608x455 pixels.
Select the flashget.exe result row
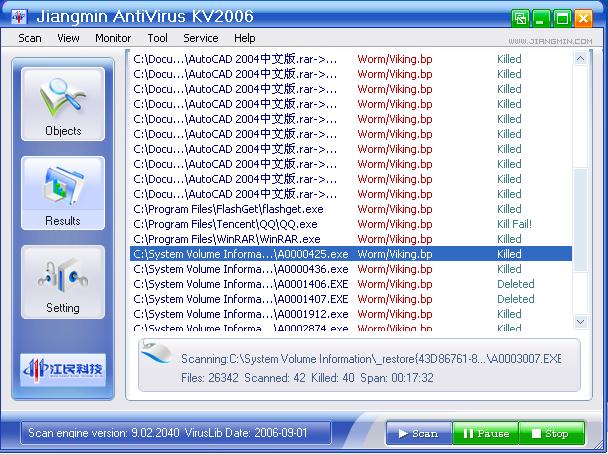click(351, 209)
